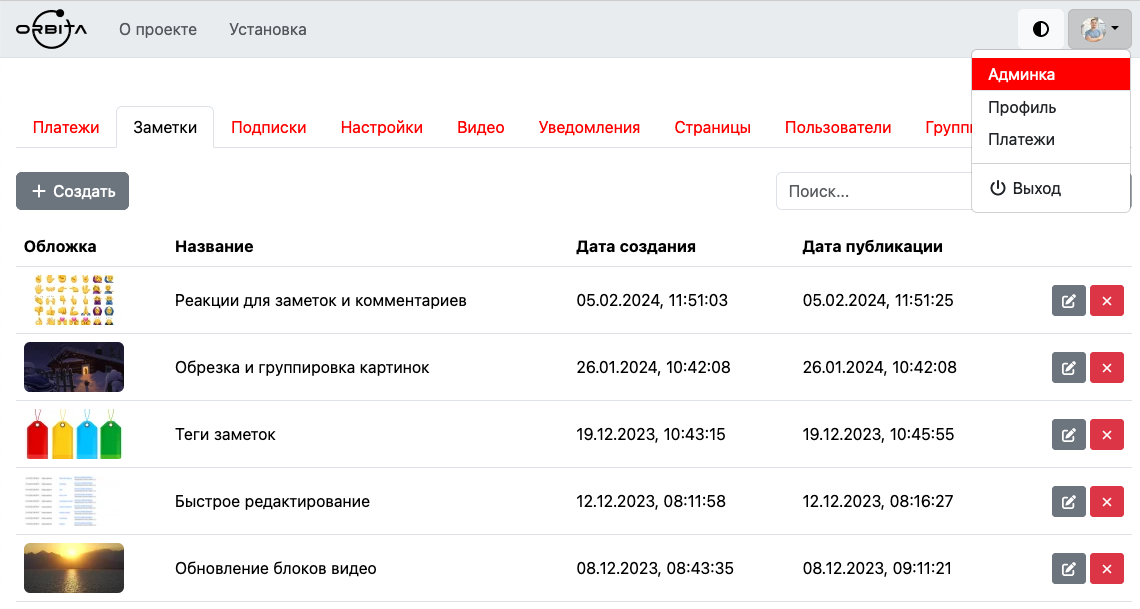Collapse the user avatar dropdown menu
This screenshot has height=609, width=1140.
(1099, 29)
